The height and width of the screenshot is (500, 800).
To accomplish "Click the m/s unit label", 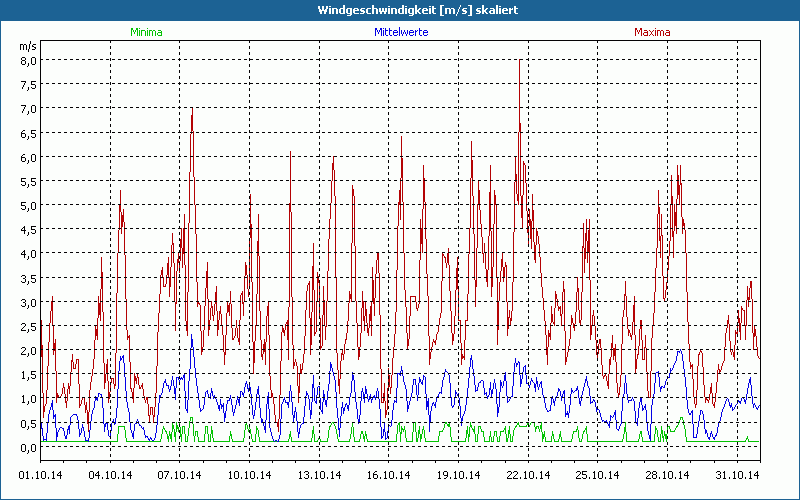I will [x=28, y=46].
